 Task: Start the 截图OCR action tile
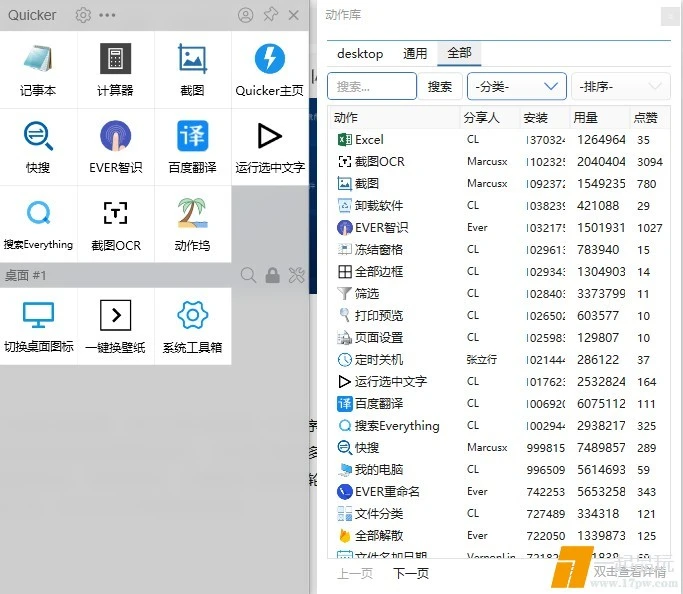point(115,223)
